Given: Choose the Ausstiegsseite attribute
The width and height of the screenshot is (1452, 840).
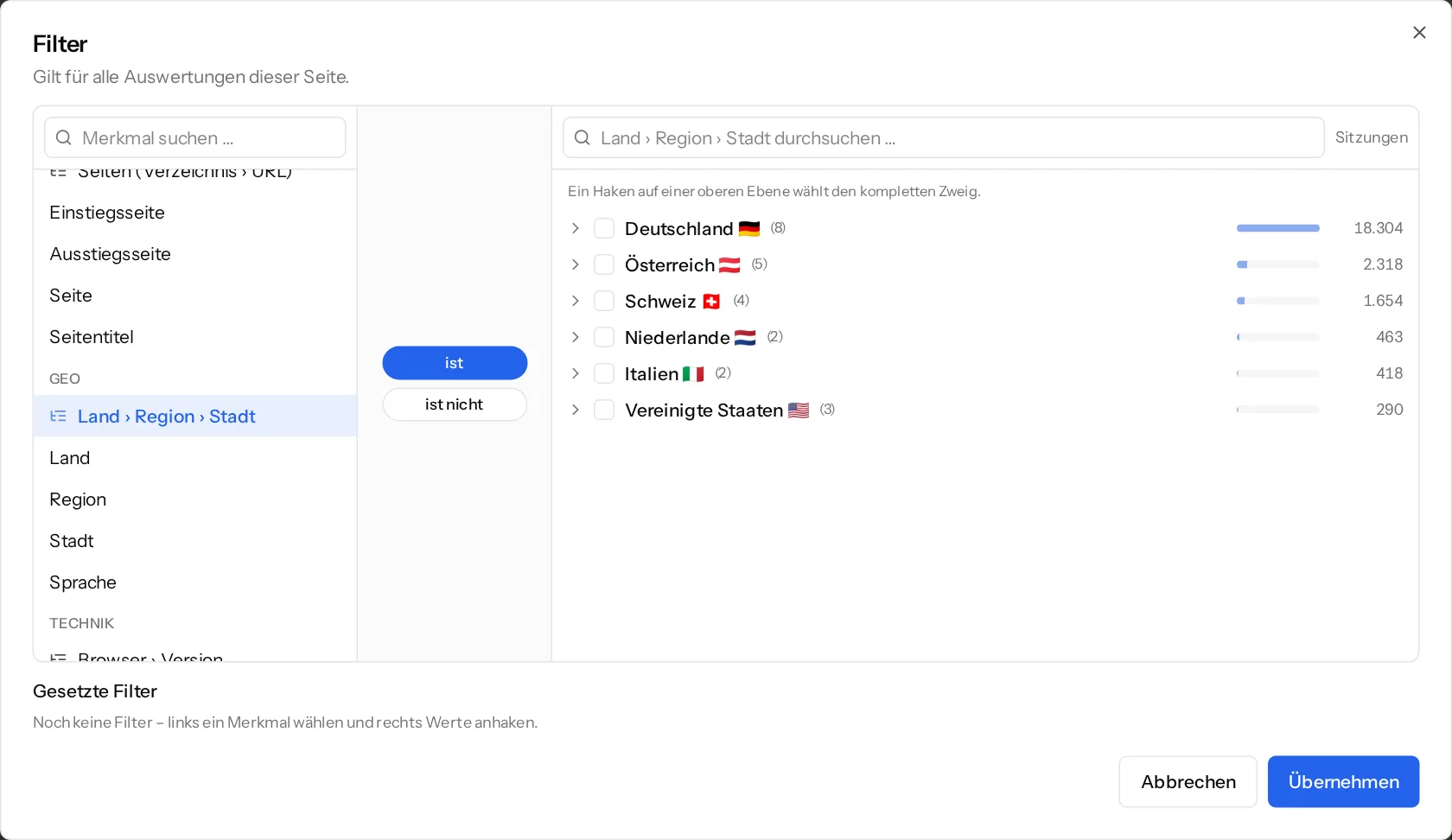Looking at the screenshot, I should tap(195, 254).
